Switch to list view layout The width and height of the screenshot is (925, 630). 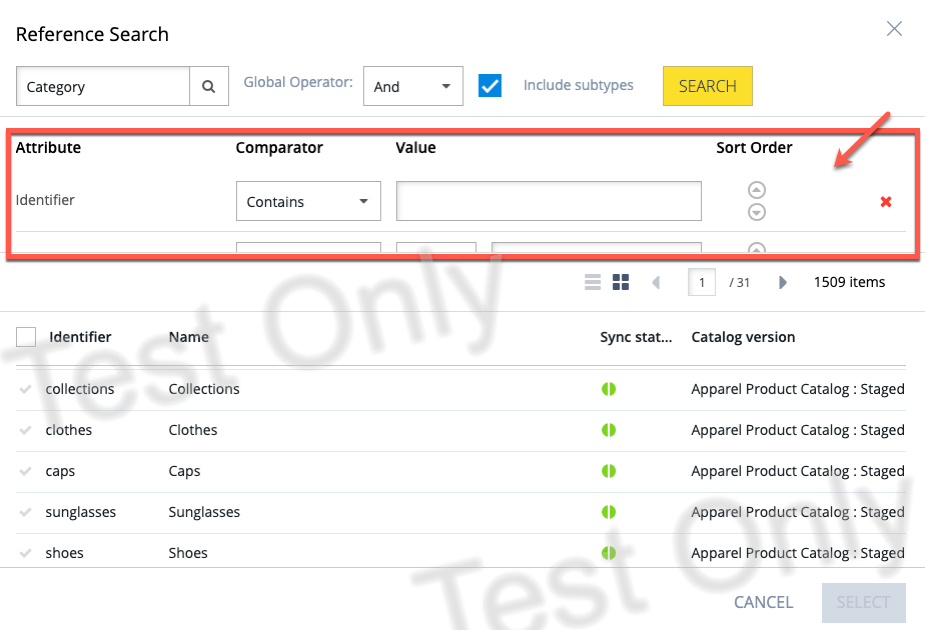592,282
